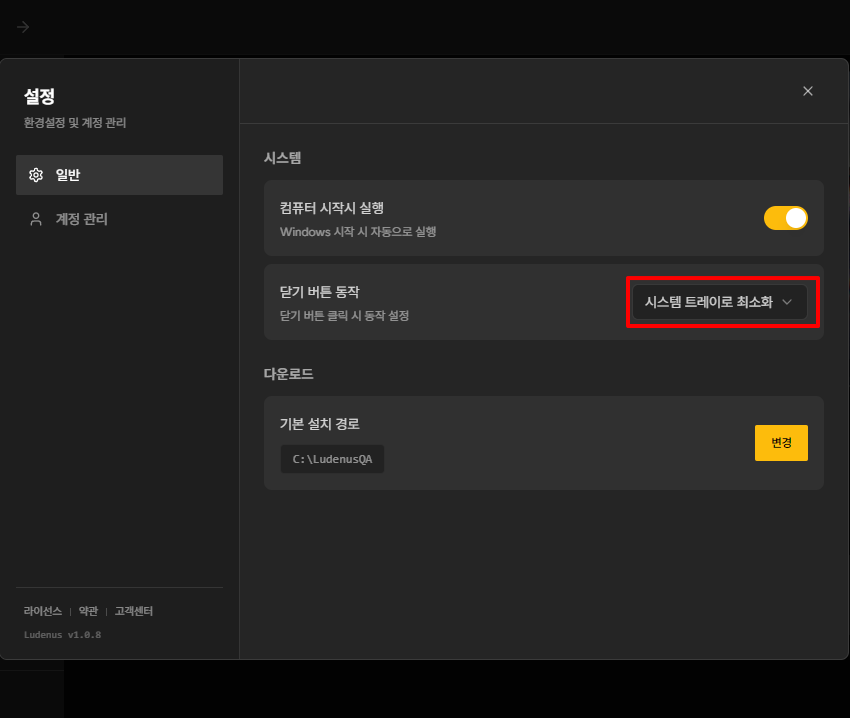
Task: Click the dropdown chevron for 닫기 버튼 동작
Action: [x=787, y=302]
